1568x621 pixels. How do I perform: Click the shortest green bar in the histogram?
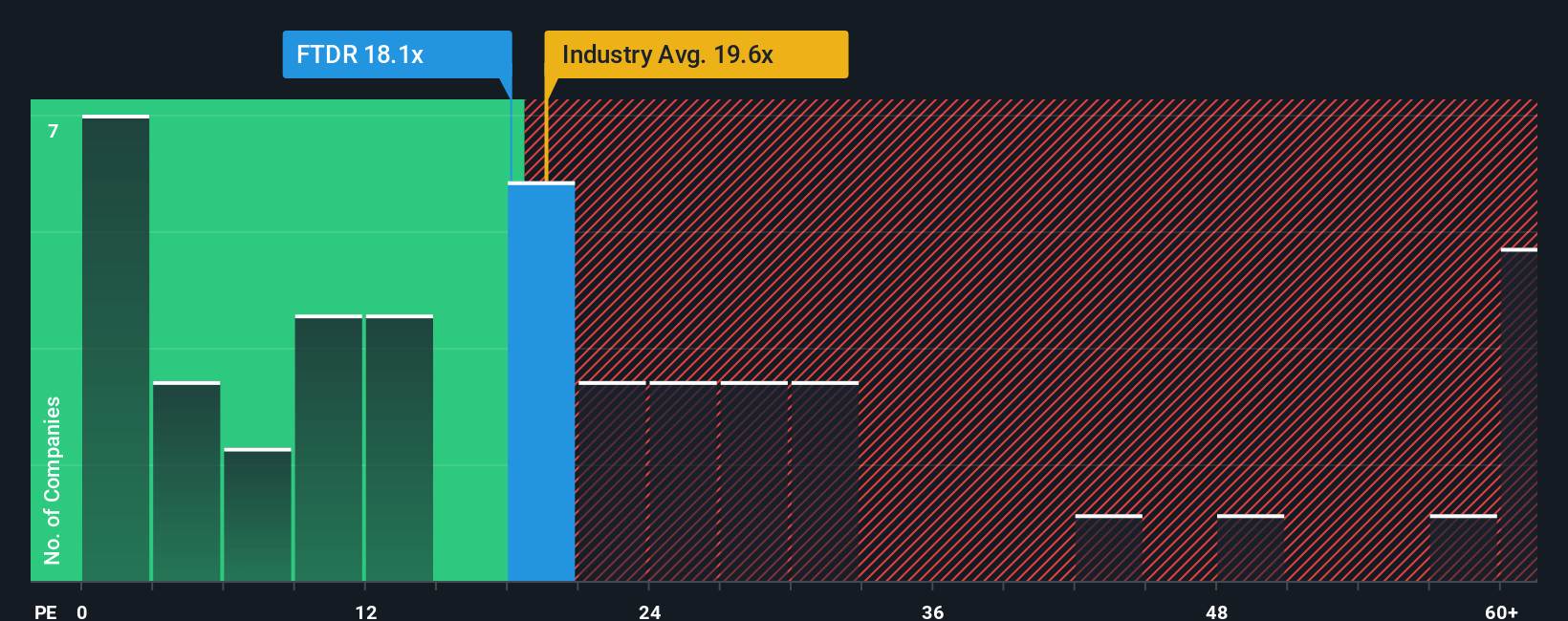257,514
